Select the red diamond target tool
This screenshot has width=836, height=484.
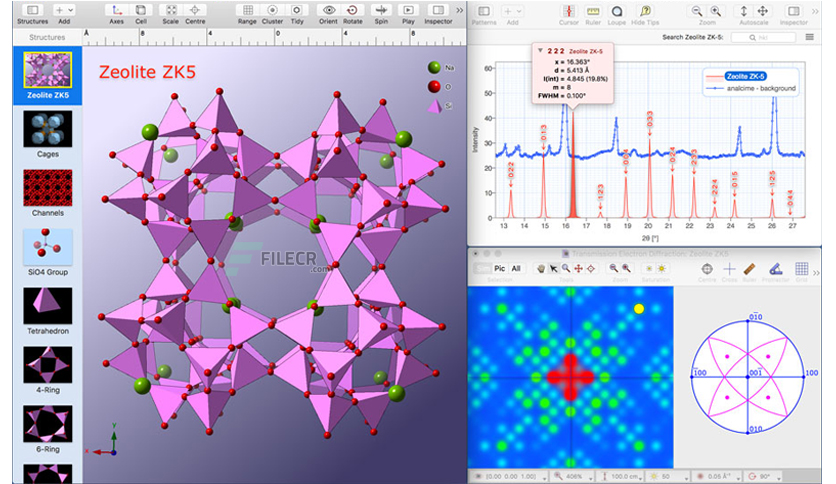pyautogui.click(x=591, y=268)
